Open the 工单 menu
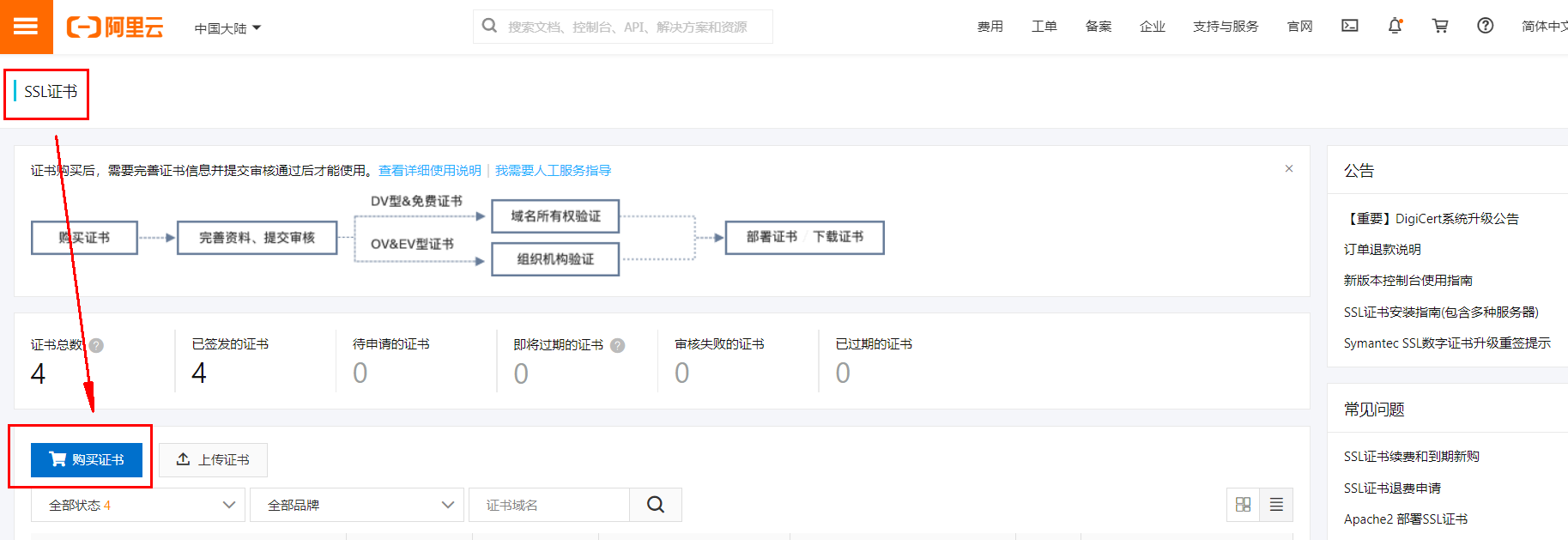This screenshot has height=540, width=1568. [x=1044, y=27]
